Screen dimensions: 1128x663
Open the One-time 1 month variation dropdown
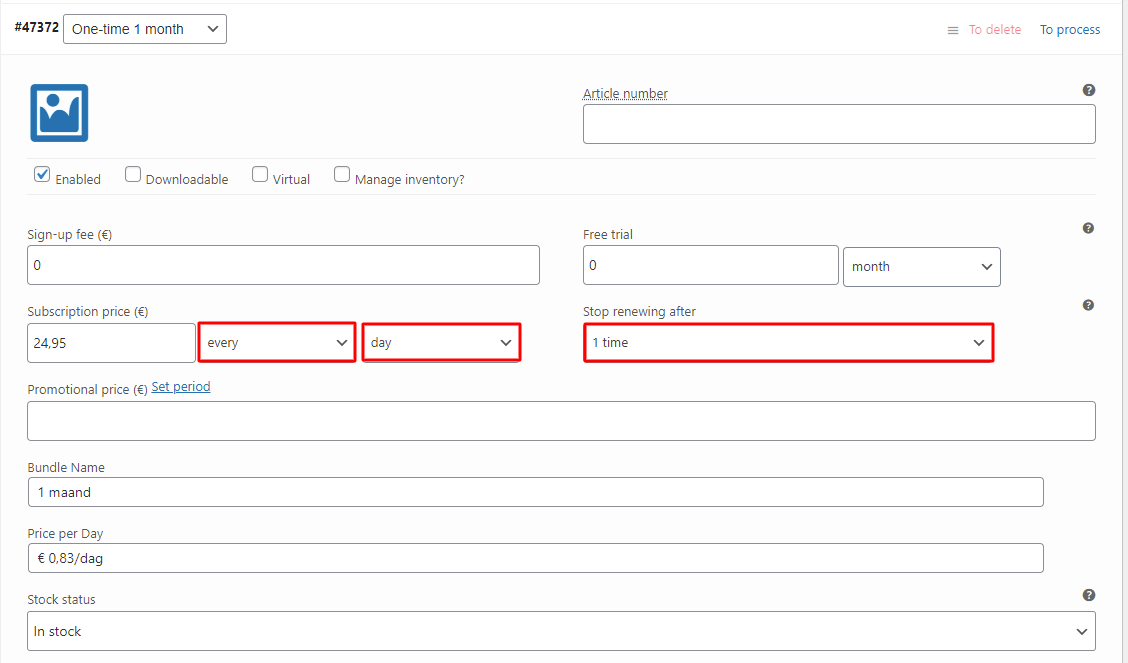[145, 29]
